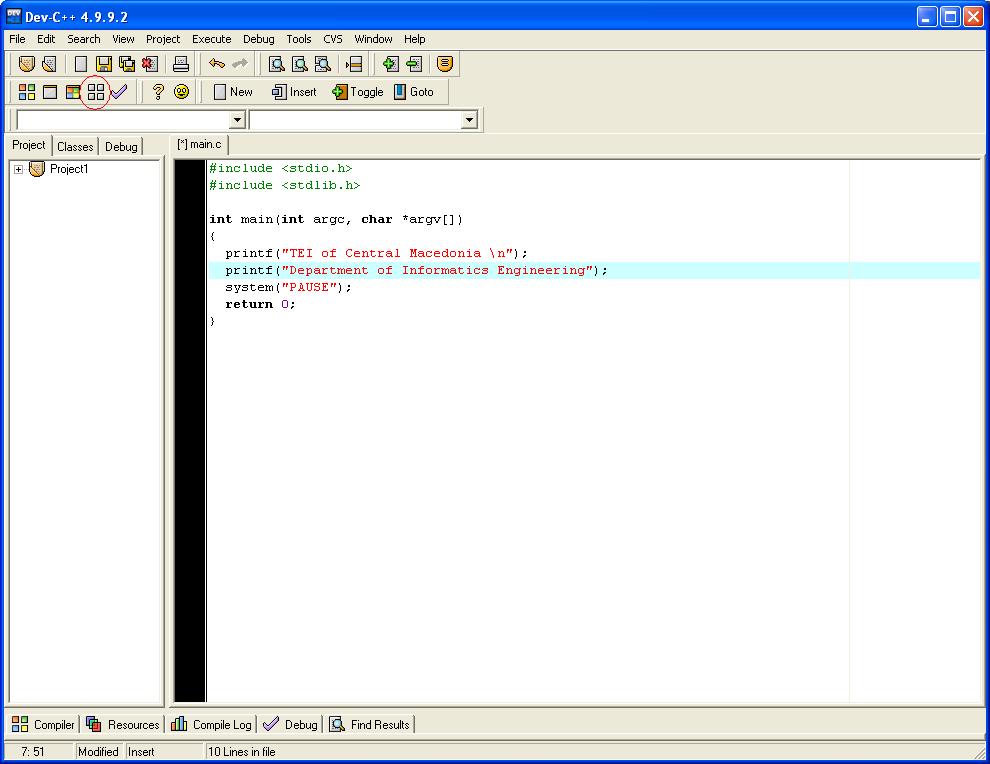Select the [*] main.c editor tab
This screenshot has width=990, height=764.
(200, 145)
